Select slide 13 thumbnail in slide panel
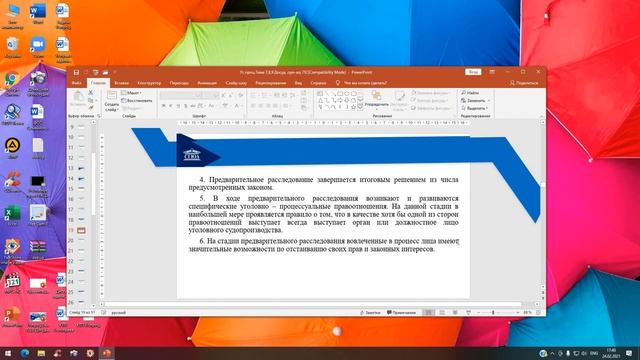This screenshot has width=640, height=360. coord(82,168)
